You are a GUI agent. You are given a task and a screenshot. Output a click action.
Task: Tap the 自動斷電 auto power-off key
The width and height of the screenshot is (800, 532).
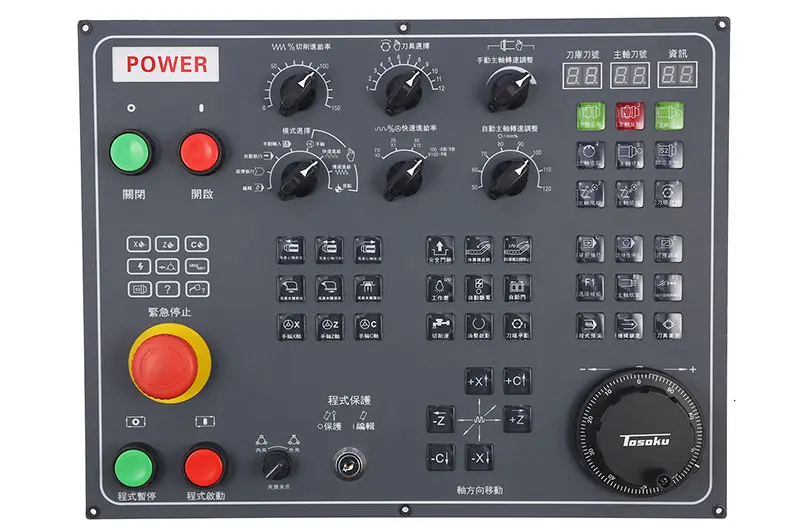pyautogui.click(x=479, y=288)
